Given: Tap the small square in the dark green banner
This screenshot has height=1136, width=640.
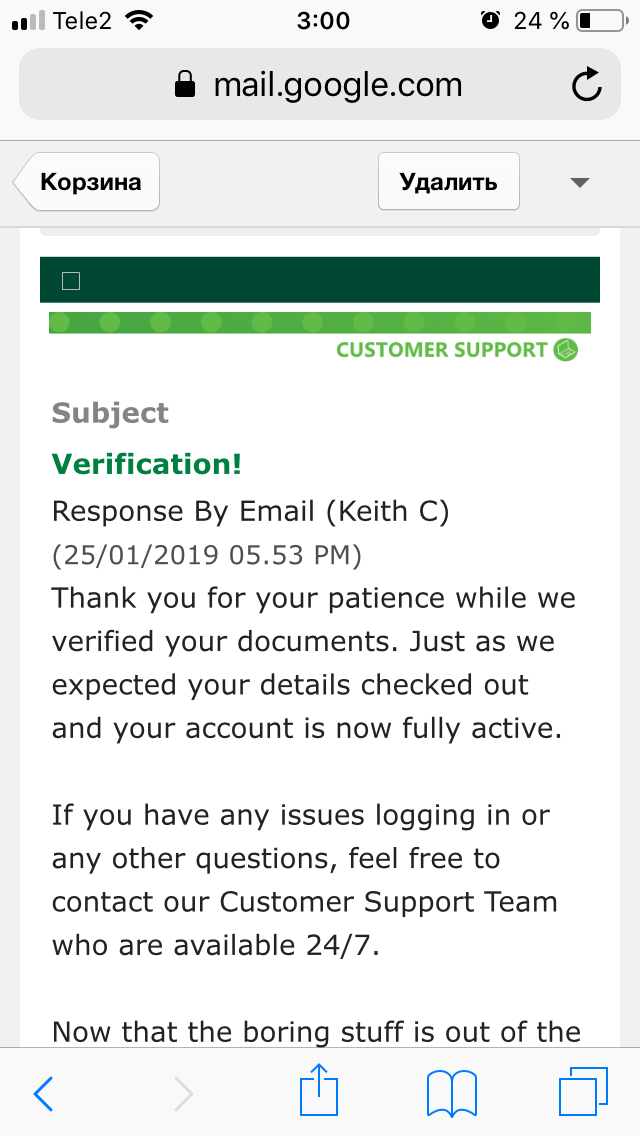Looking at the screenshot, I should (71, 280).
